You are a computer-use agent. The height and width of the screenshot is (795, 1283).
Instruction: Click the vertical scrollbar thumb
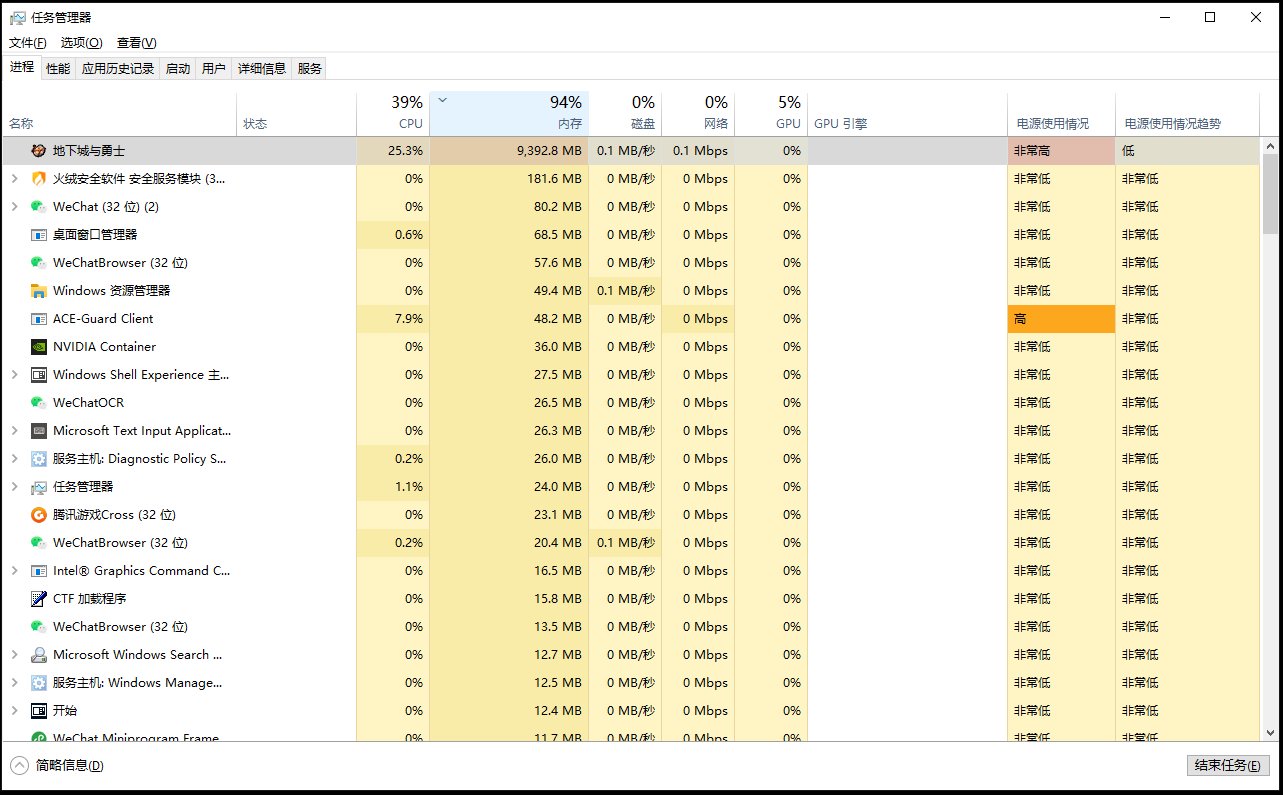coord(1270,194)
